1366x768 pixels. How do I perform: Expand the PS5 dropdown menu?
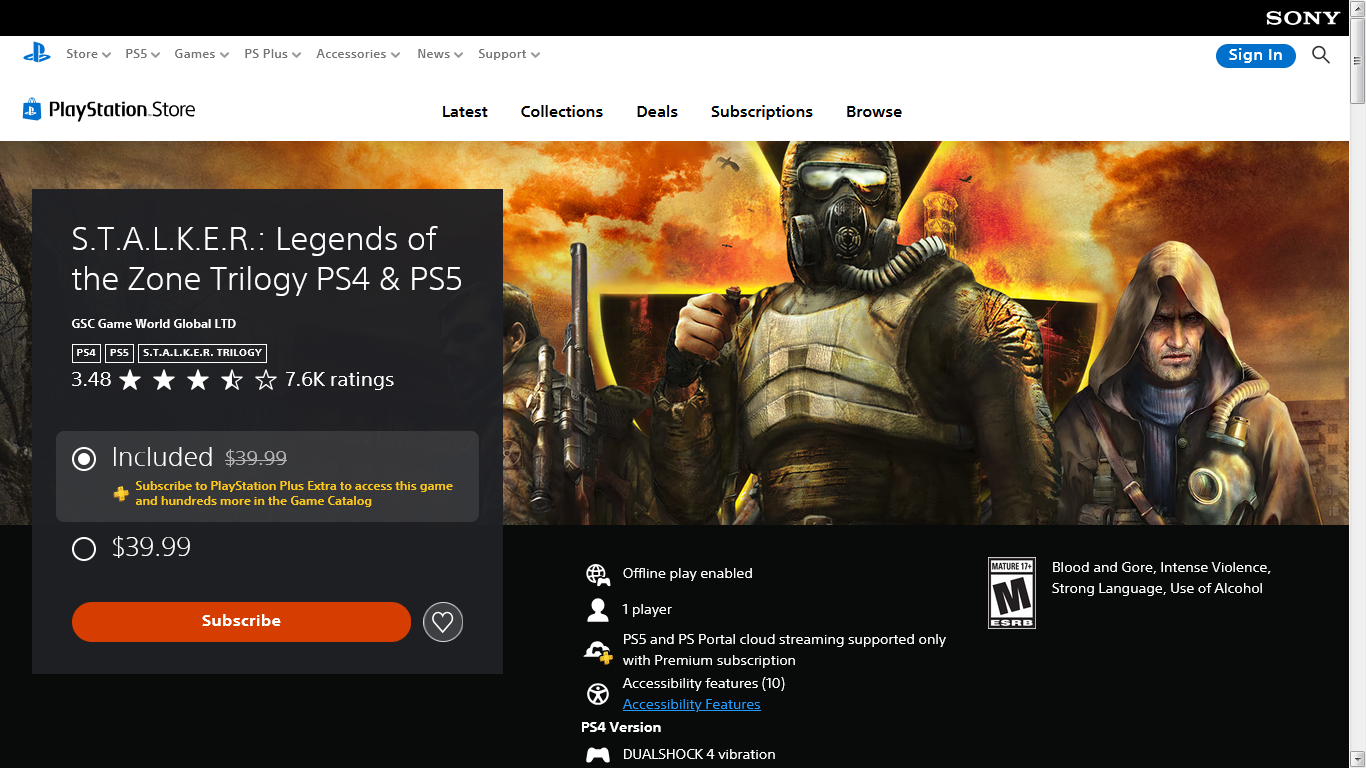142,54
